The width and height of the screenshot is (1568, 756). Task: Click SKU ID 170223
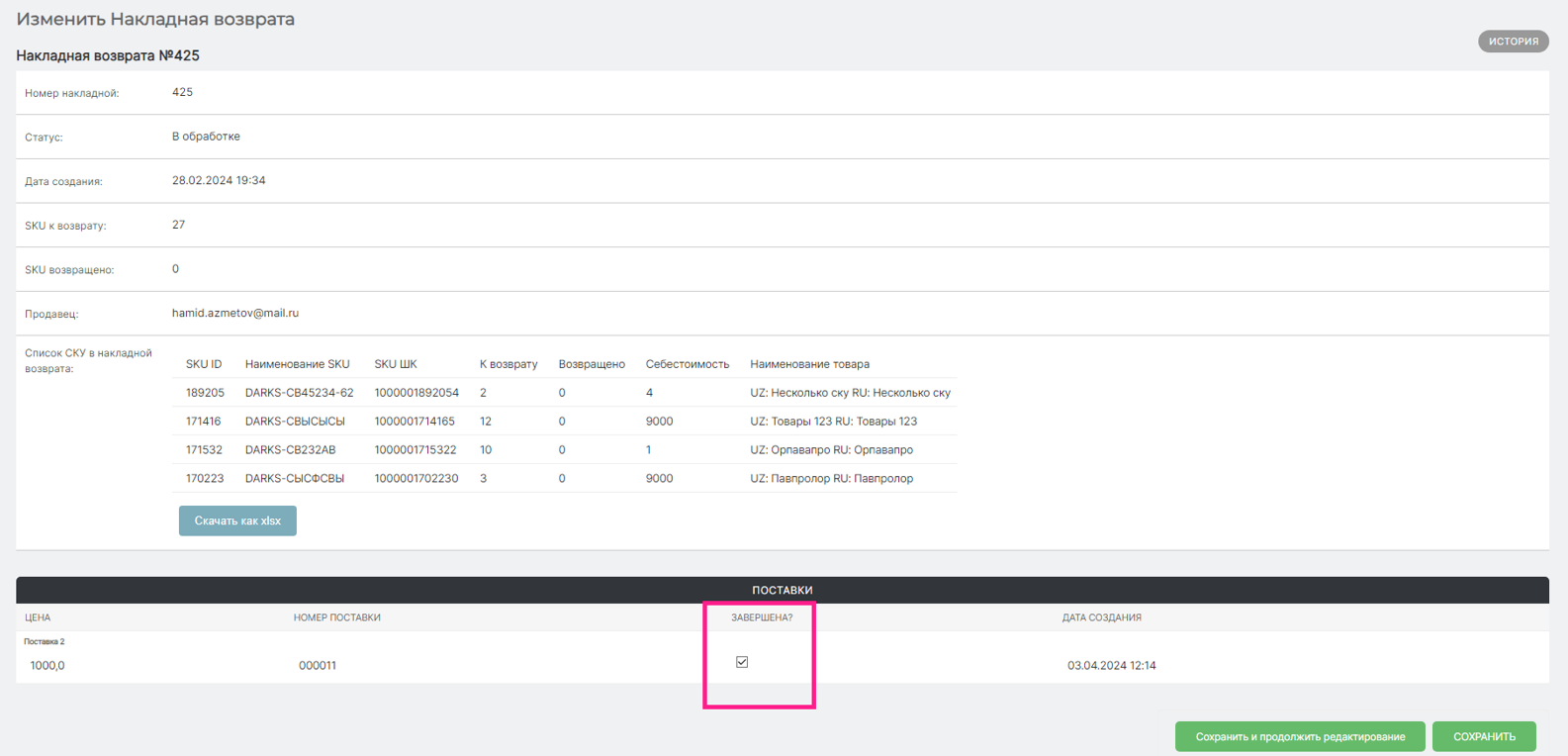[205, 479]
